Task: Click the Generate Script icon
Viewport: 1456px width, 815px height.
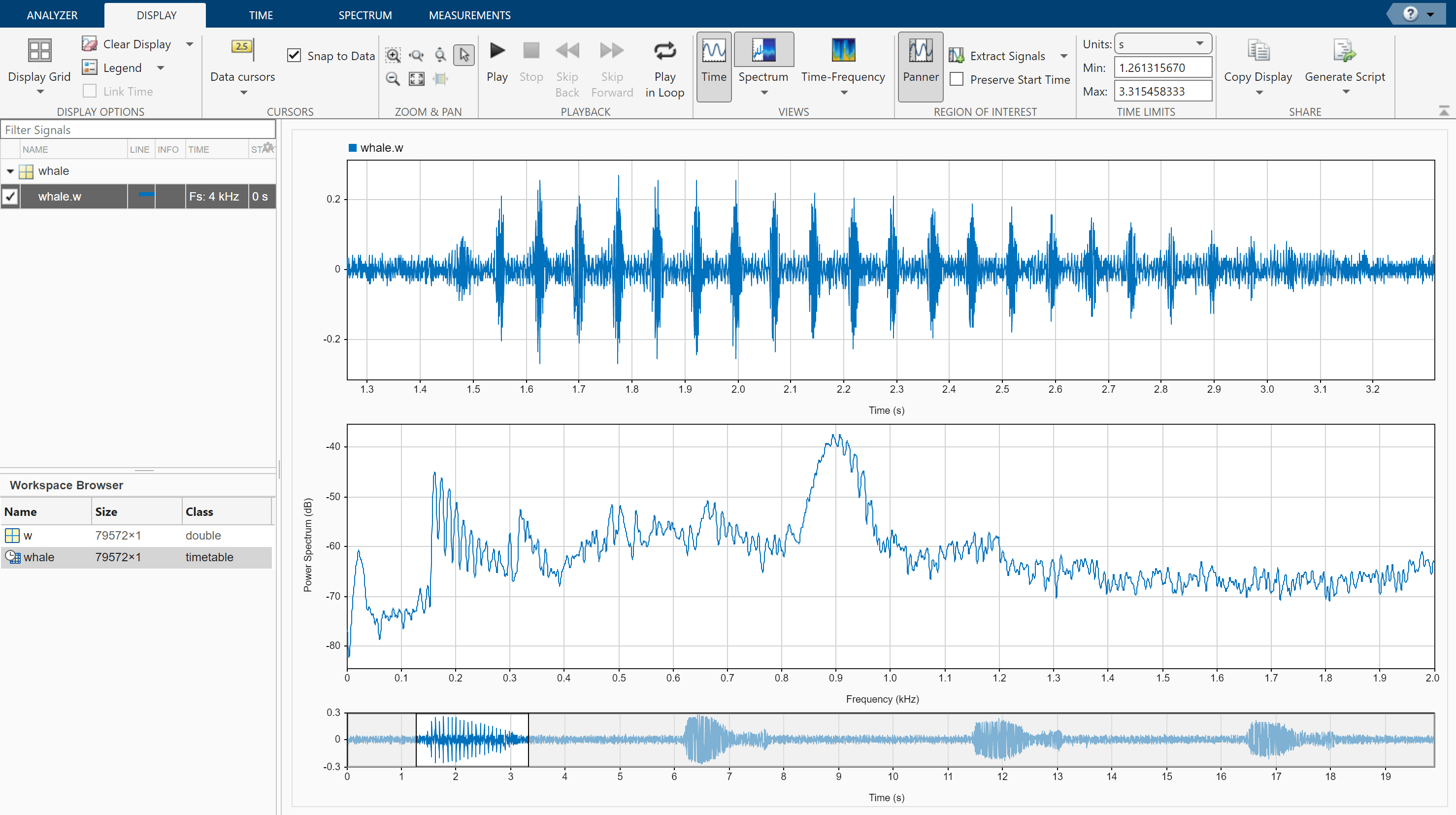Action: 1344,51
